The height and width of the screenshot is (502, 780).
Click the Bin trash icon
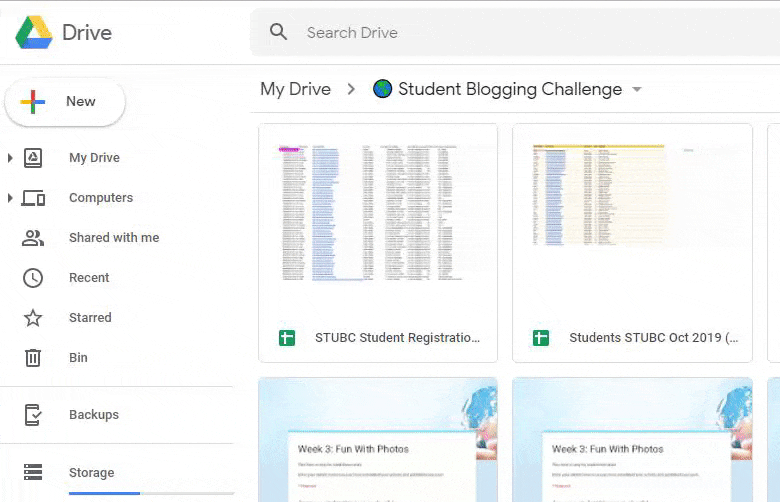pos(33,358)
